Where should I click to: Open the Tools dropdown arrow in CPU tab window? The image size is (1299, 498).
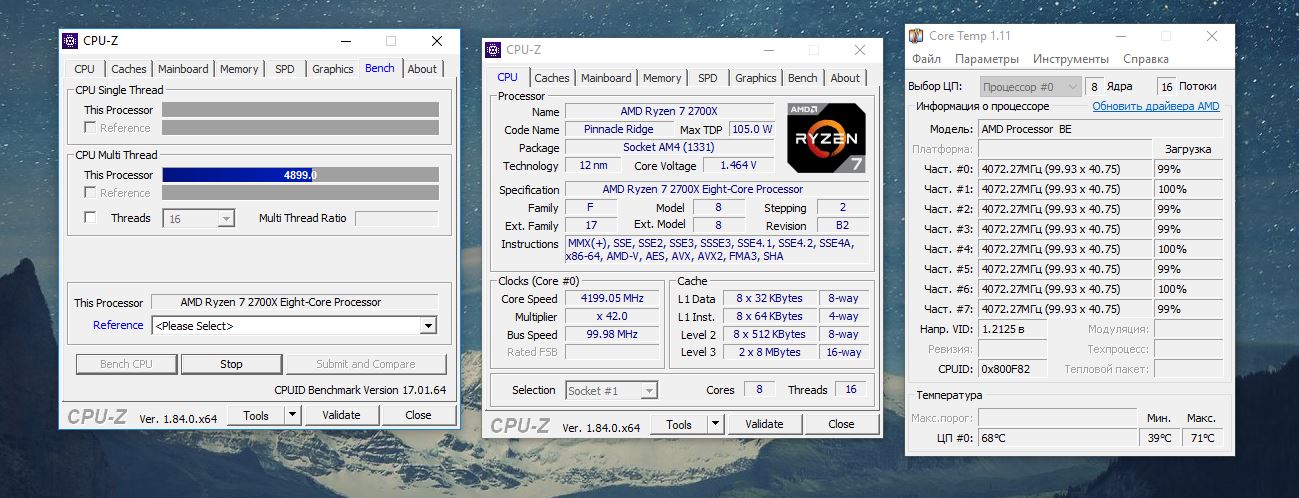tap(715, 424)
